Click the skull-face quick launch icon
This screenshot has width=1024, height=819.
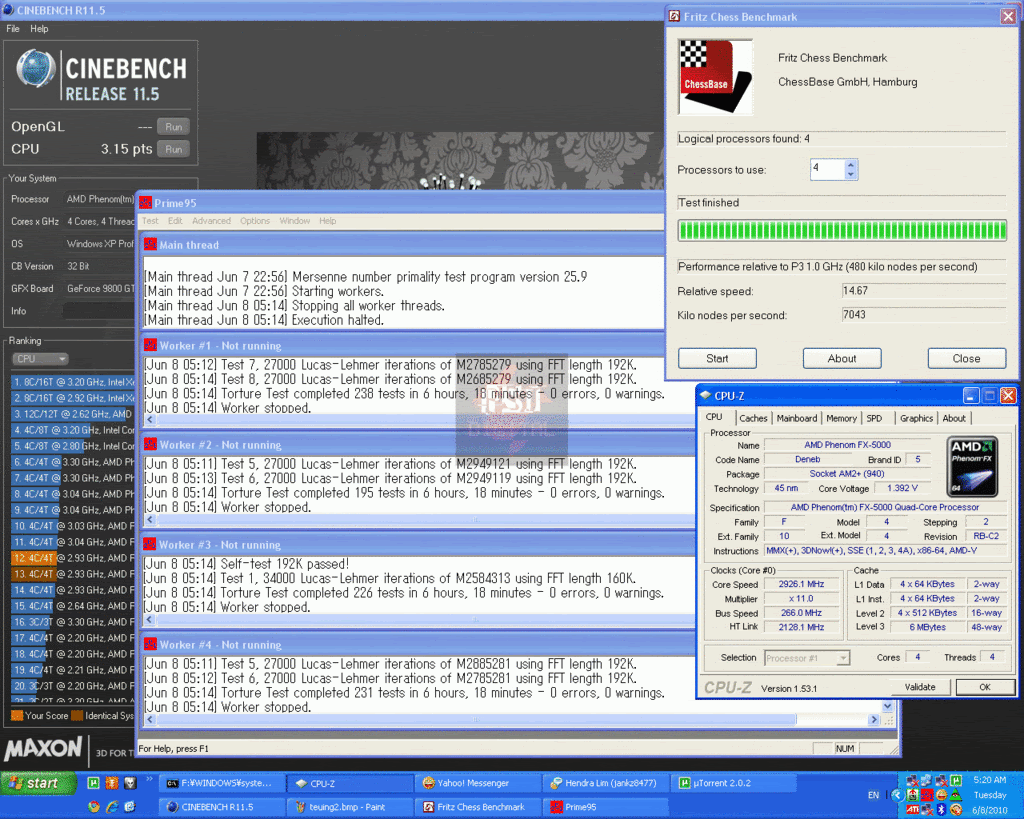pos(130,782)
